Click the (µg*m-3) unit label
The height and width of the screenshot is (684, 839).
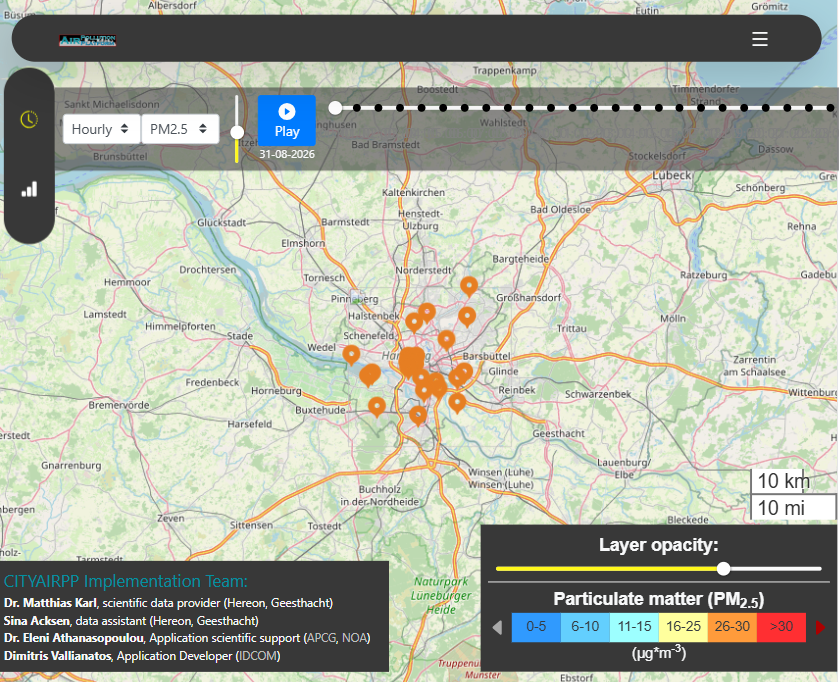(x=659, y=652)
